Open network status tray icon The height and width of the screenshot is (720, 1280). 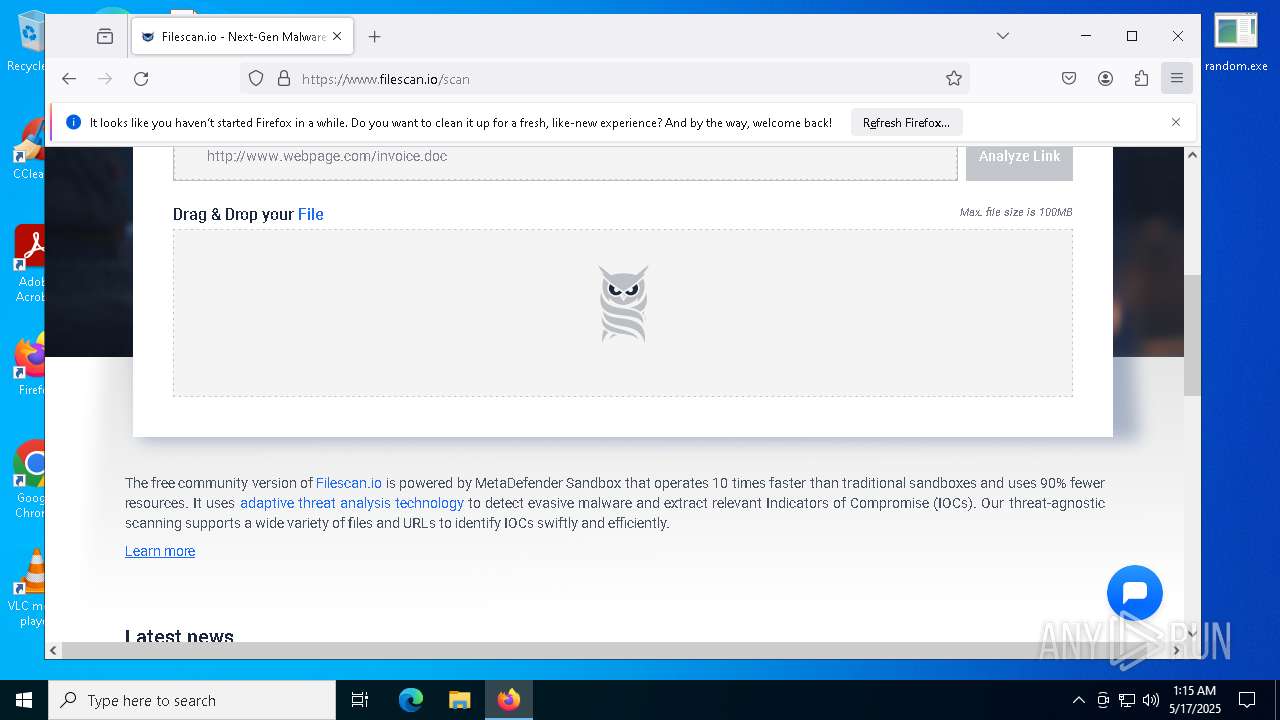point(1127,700)
